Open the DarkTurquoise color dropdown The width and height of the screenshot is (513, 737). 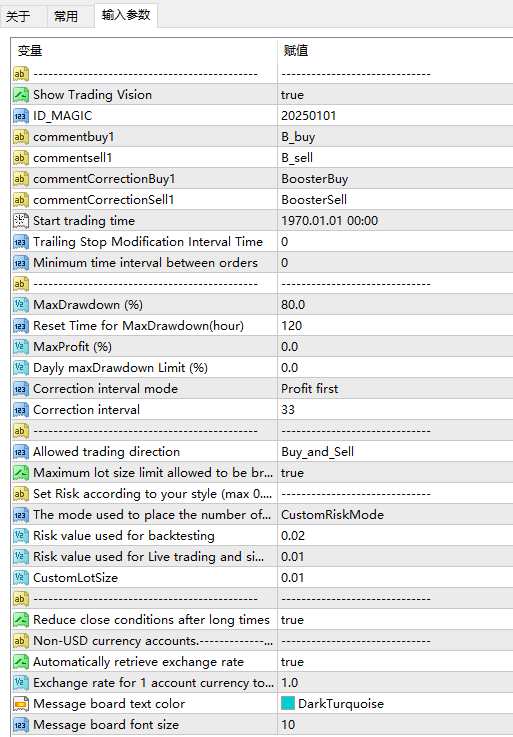pos(395,704)
